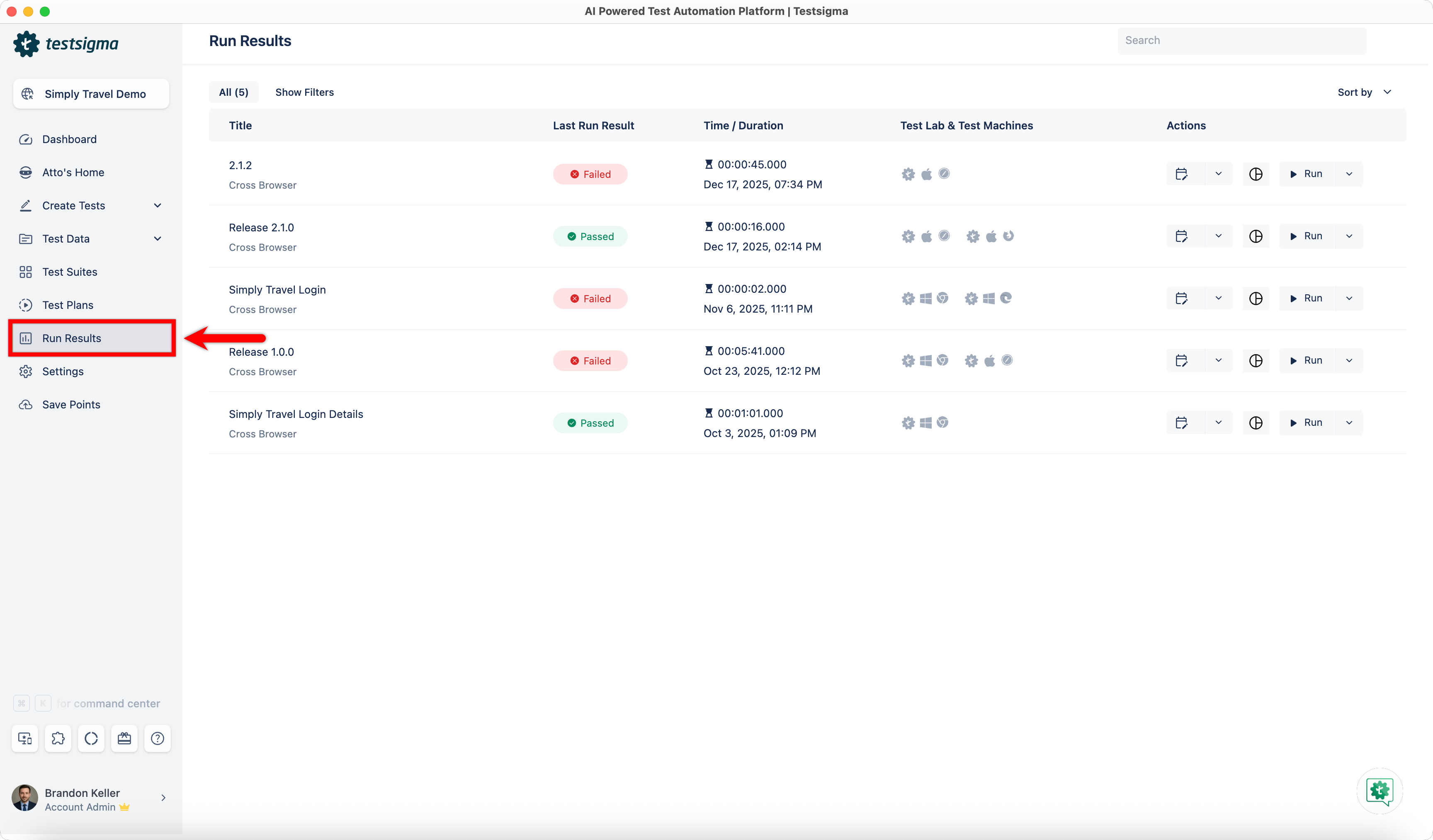
Task: Open the Save Points sidebar item
Action: click(71, 404)
